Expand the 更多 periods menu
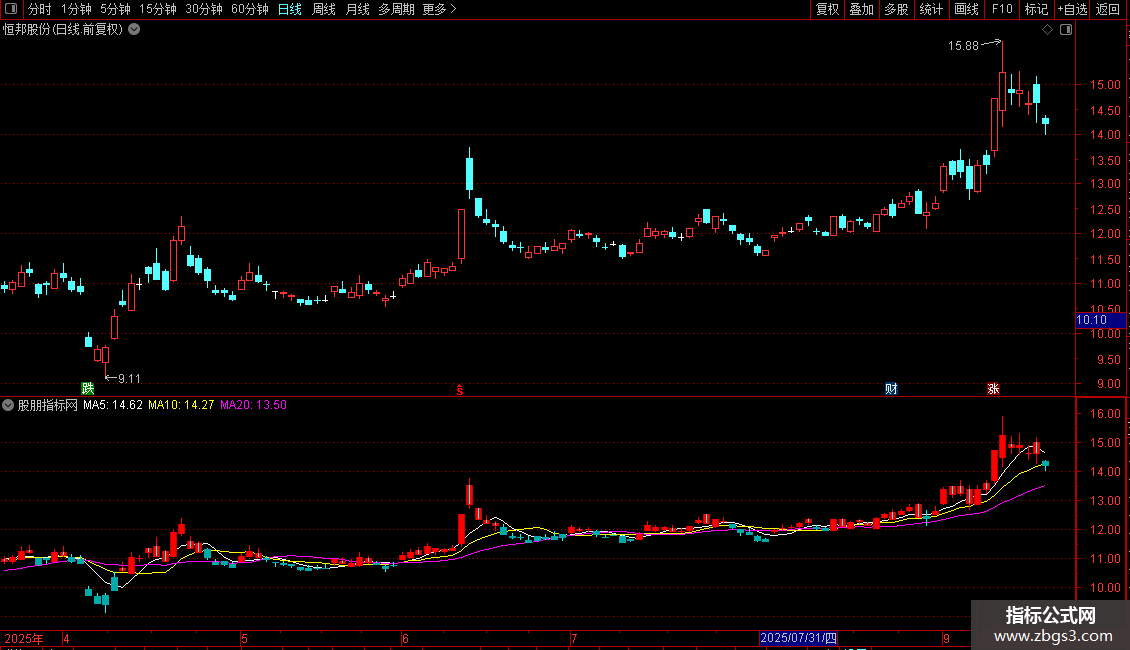 tap(440, 9)
